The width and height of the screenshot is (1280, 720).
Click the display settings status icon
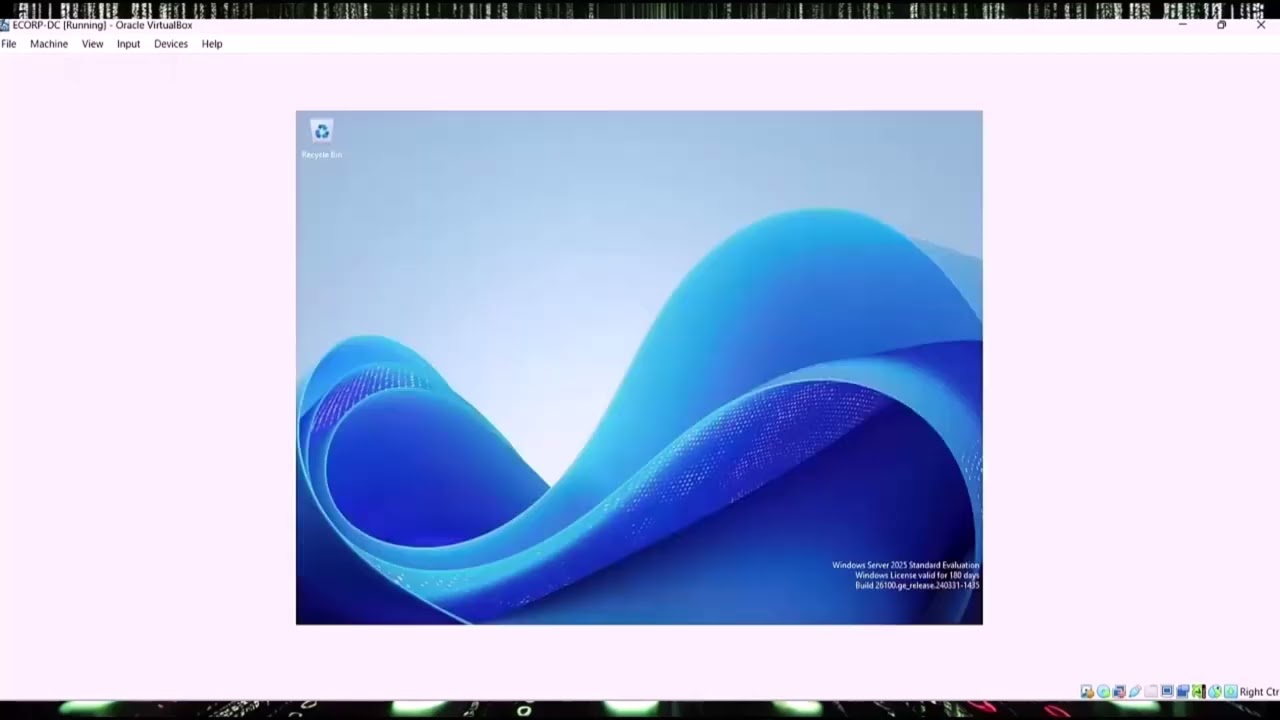tap(1167, 692)
